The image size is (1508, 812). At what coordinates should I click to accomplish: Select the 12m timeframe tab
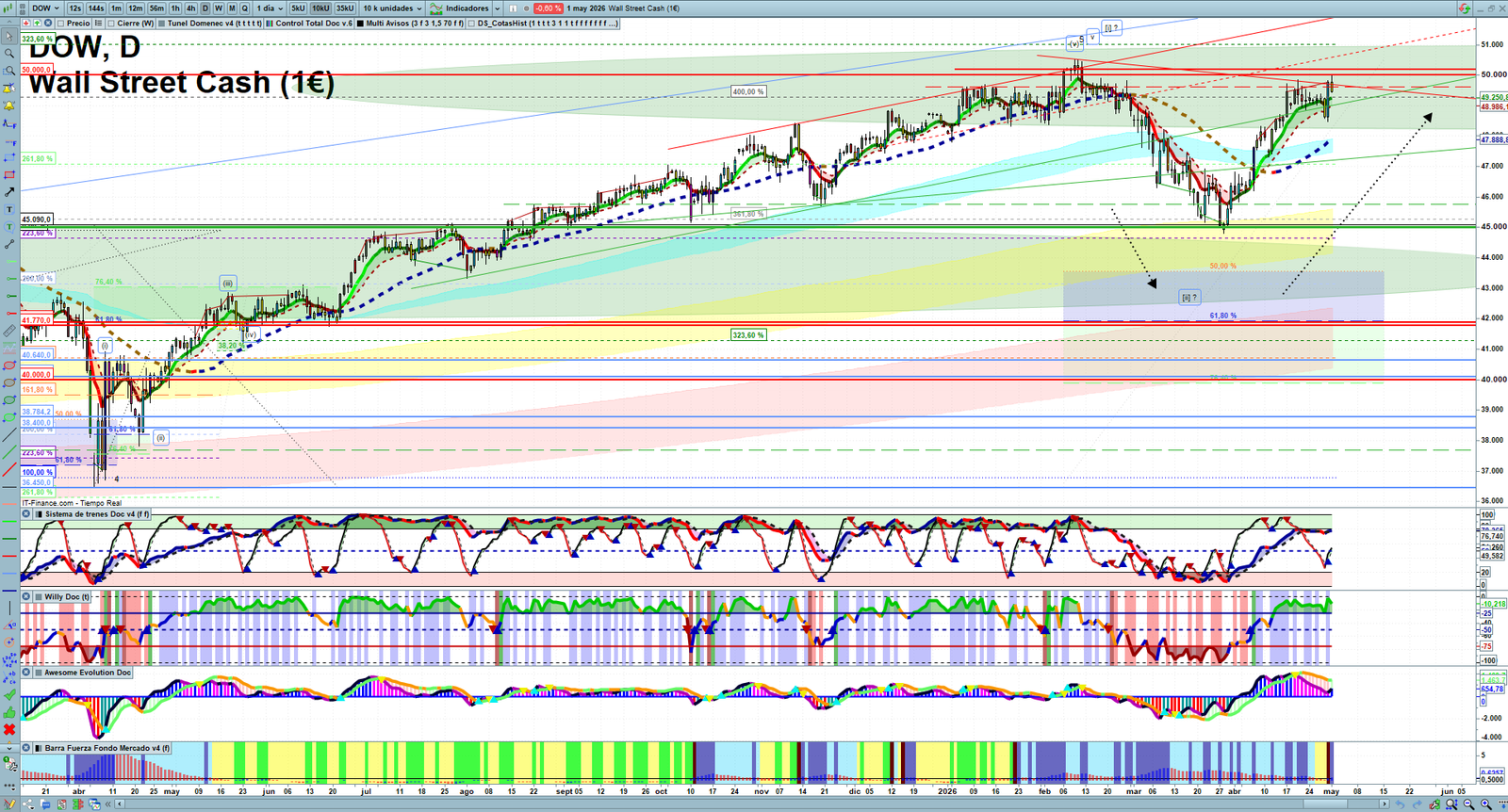[x=136, y=8]
